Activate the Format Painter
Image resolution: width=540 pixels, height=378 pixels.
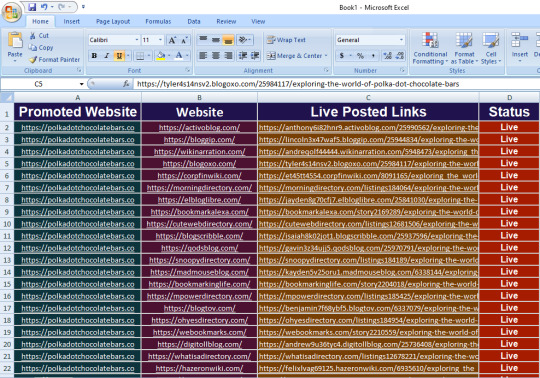[x=54, y=60]
